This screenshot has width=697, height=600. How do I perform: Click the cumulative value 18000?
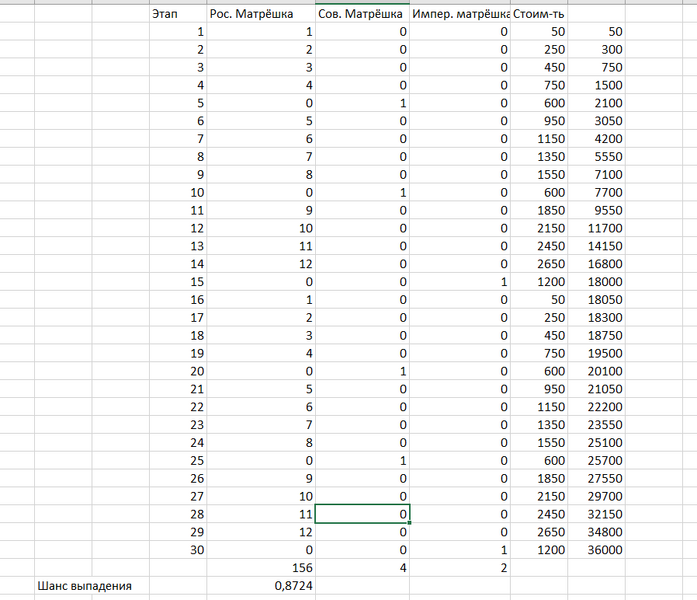(x=596, y=282)
